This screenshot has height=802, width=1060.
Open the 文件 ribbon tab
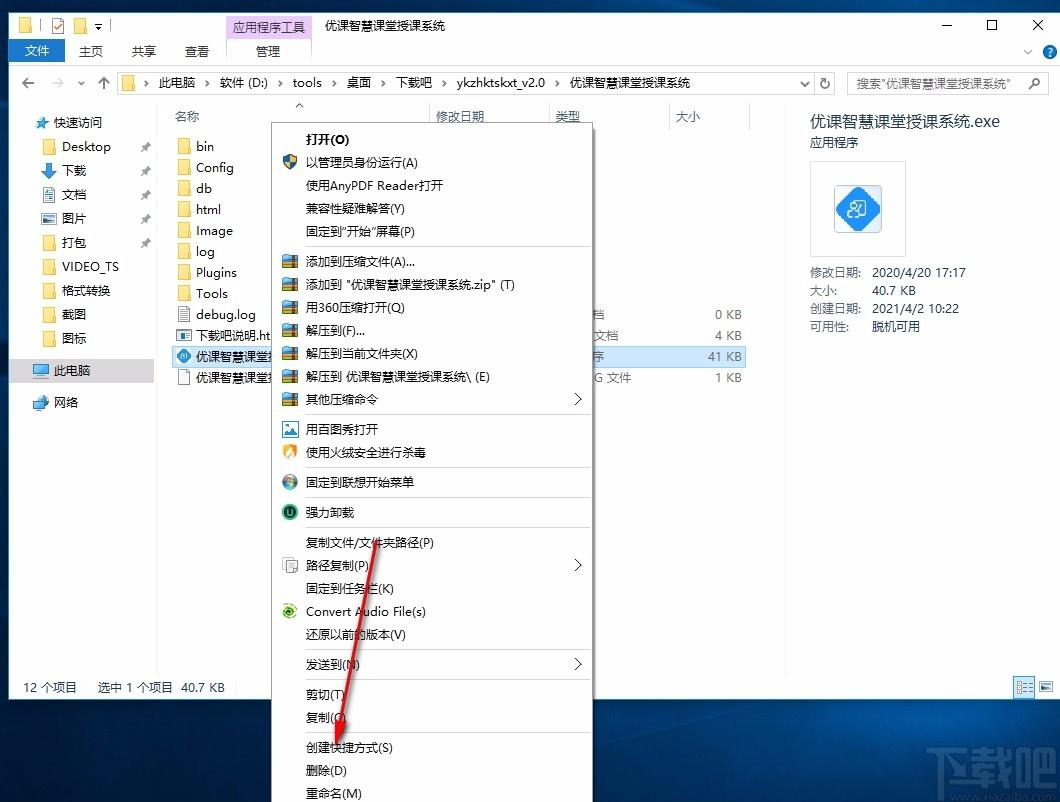[37, 51]
